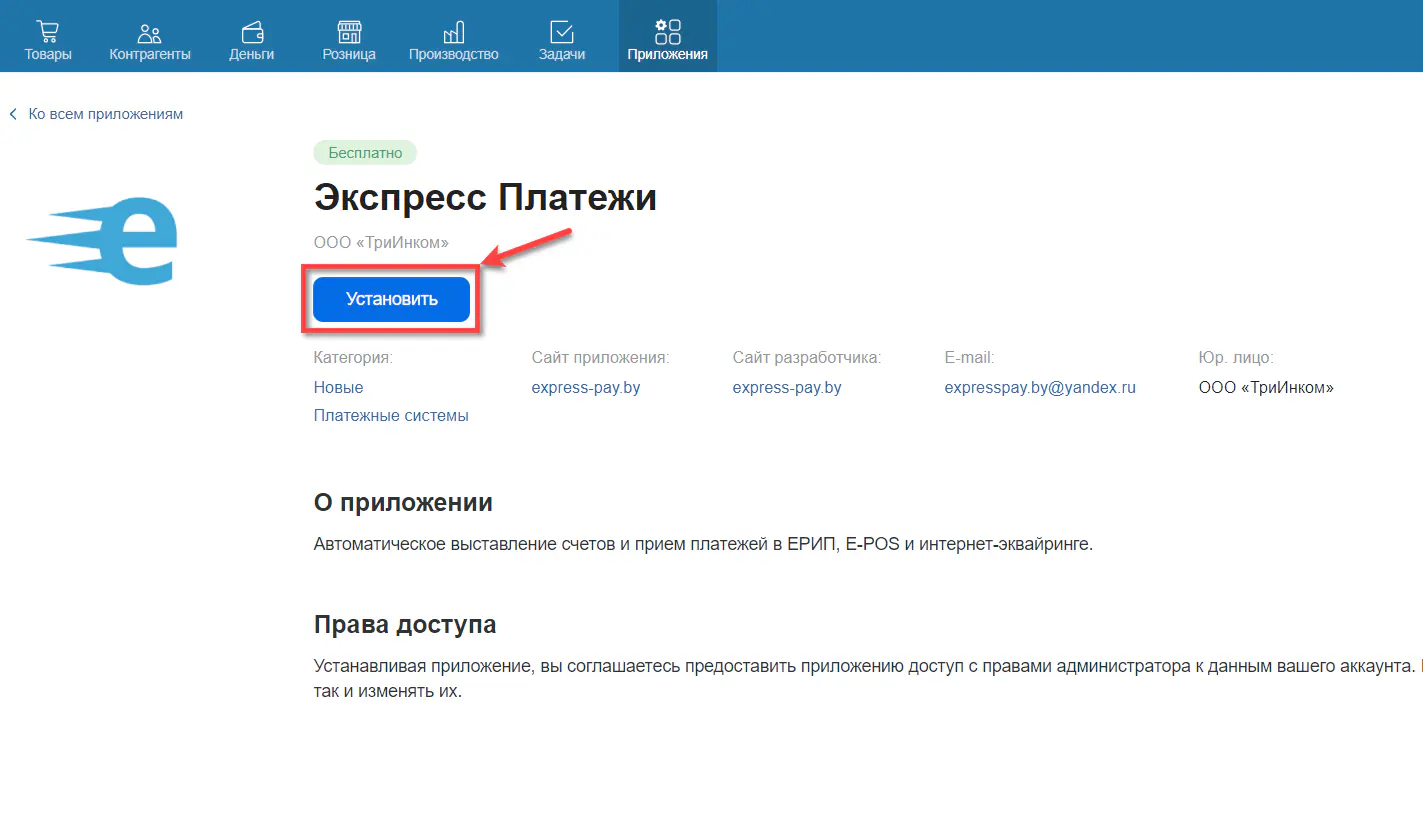Click the Экспресс Платежи blue logo
This screenshot has height=815, width=1423.
click(x=100, y=240)
